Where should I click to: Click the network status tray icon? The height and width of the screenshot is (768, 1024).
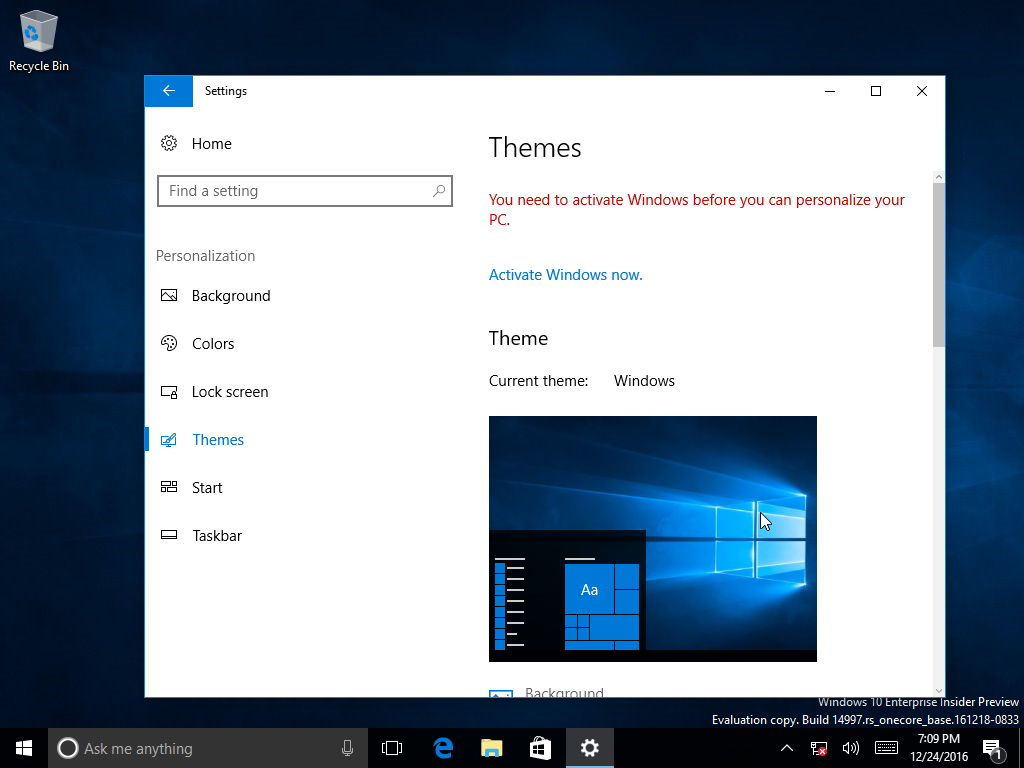tap(818, 748)
